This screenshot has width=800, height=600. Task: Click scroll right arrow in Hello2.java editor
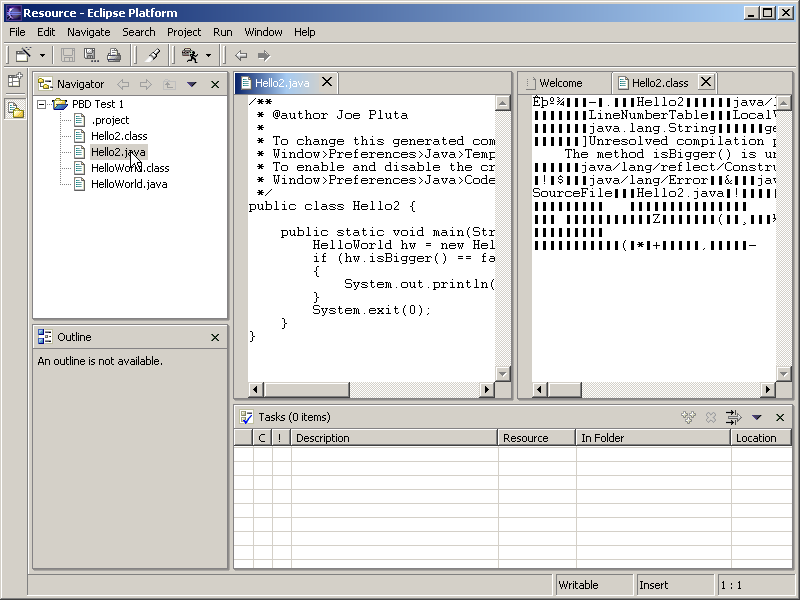487,390
